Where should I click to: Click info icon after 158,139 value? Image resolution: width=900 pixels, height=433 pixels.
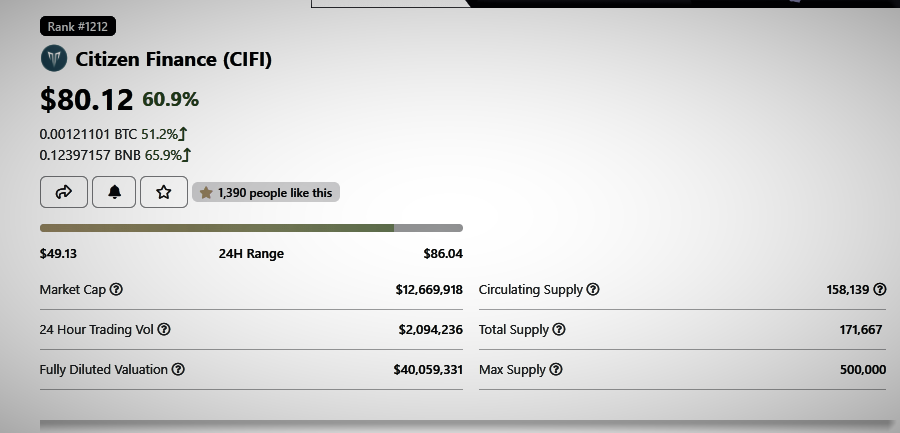coord(879,289)
